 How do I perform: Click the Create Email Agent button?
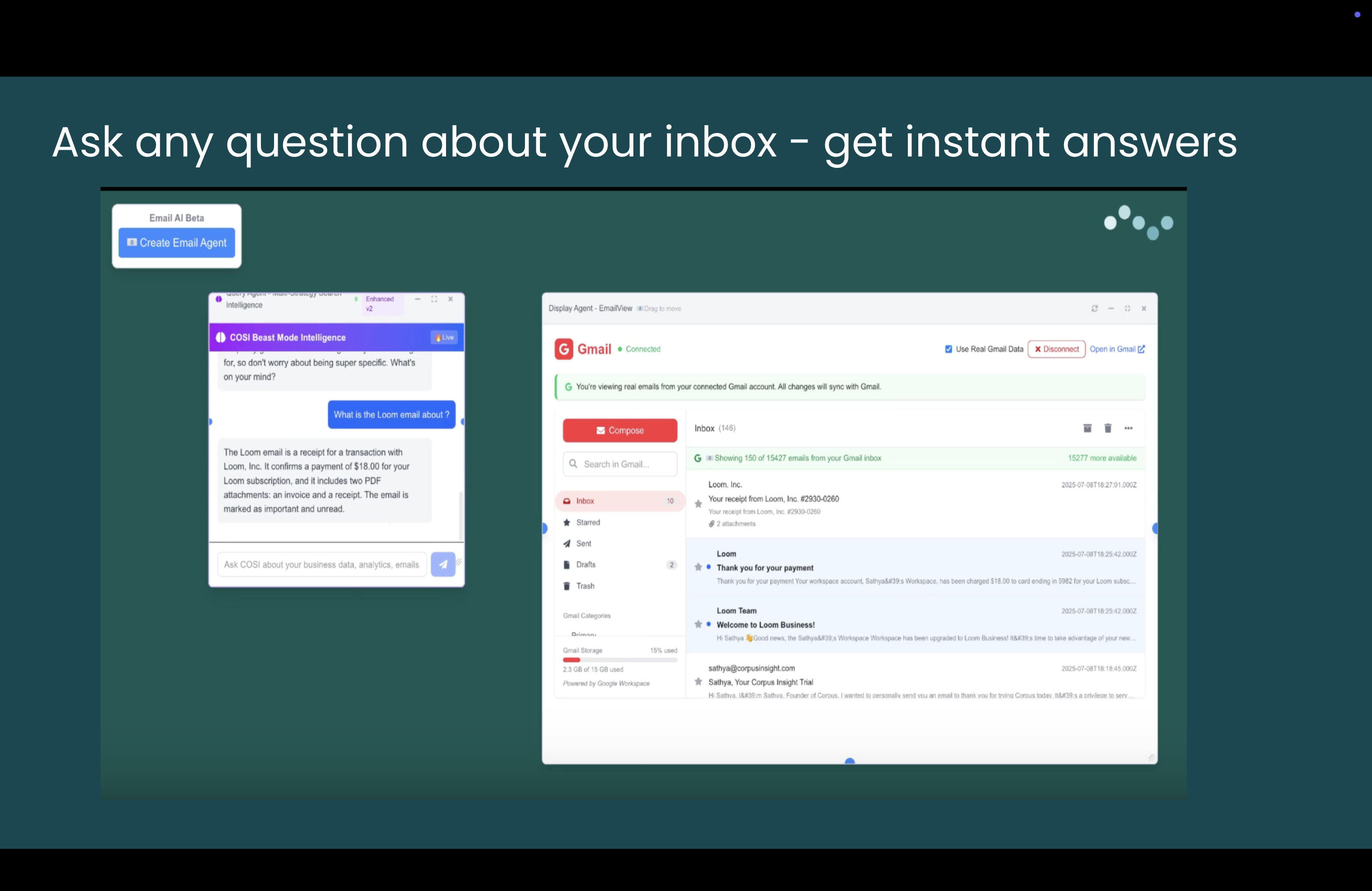(x=176, y=243)
